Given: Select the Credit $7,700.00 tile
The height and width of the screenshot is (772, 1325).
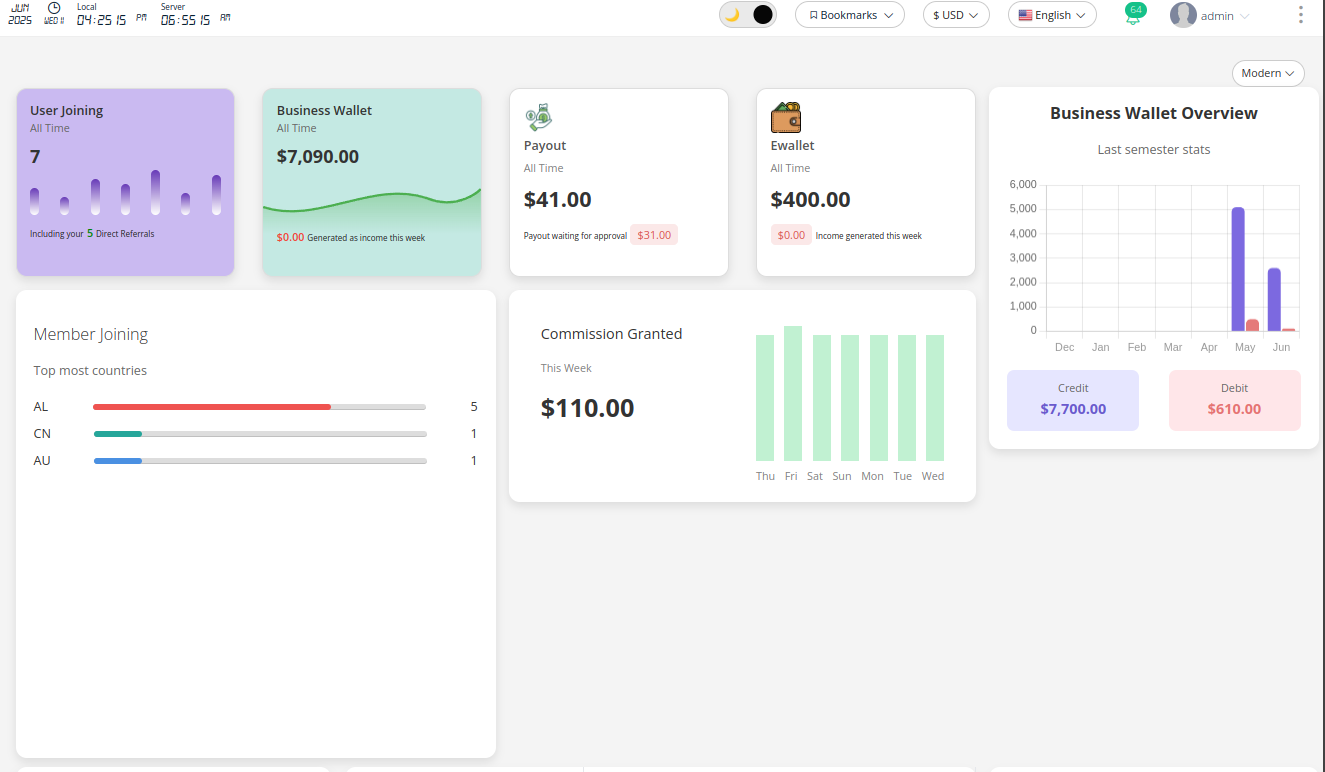Looking at the screenshot, I should [1072, 400].
